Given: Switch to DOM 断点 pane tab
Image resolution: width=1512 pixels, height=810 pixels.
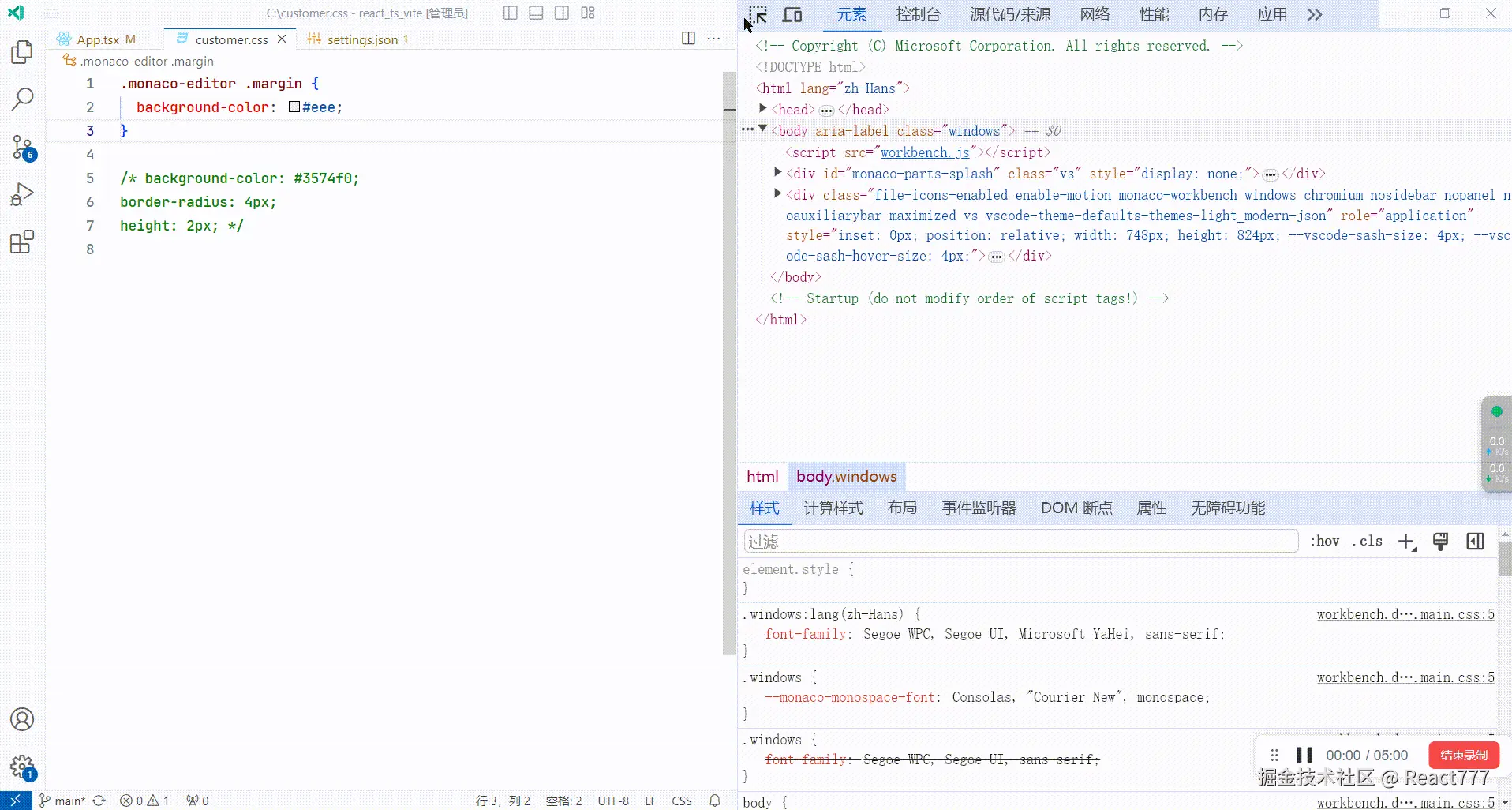Looking at the screenshot, I should (1076, 508).
